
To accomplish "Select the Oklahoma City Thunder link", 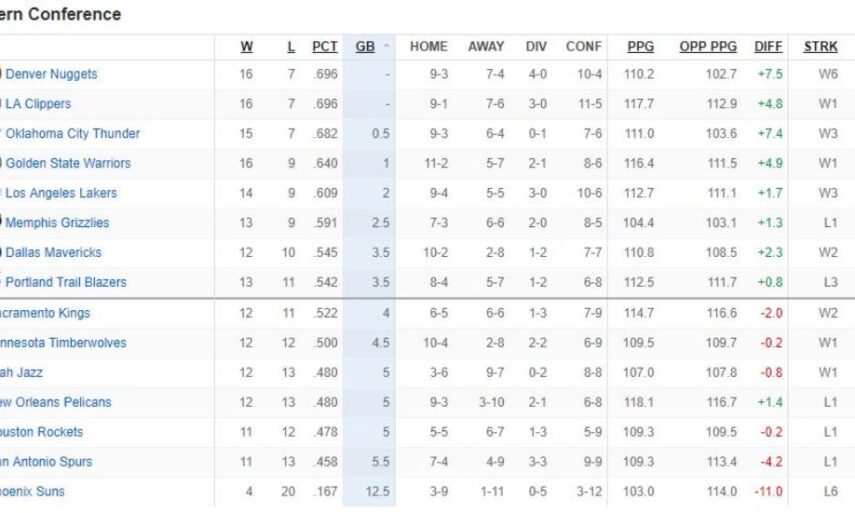I will [x=73, y=134].
